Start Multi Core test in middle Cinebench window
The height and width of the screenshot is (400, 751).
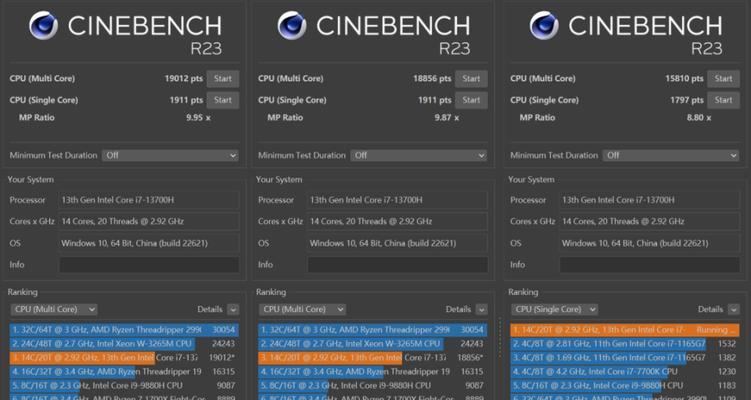(x=471, y=79)
